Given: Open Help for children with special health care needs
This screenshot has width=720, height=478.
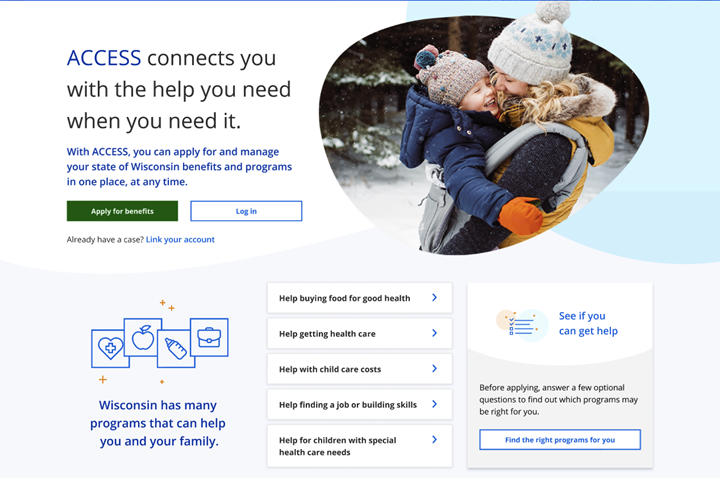Looking at the screenshot, I should 360,446.
